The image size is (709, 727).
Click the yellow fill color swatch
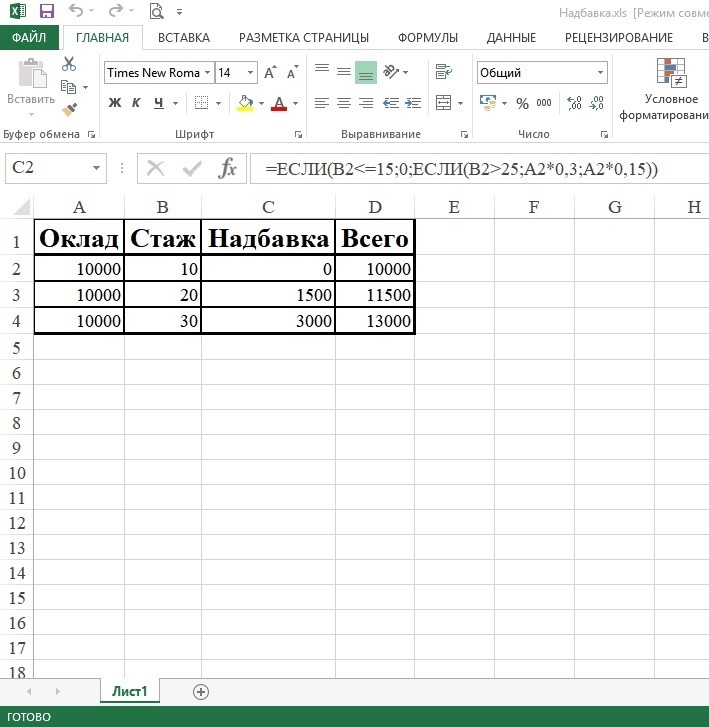[x=245, y=103]
